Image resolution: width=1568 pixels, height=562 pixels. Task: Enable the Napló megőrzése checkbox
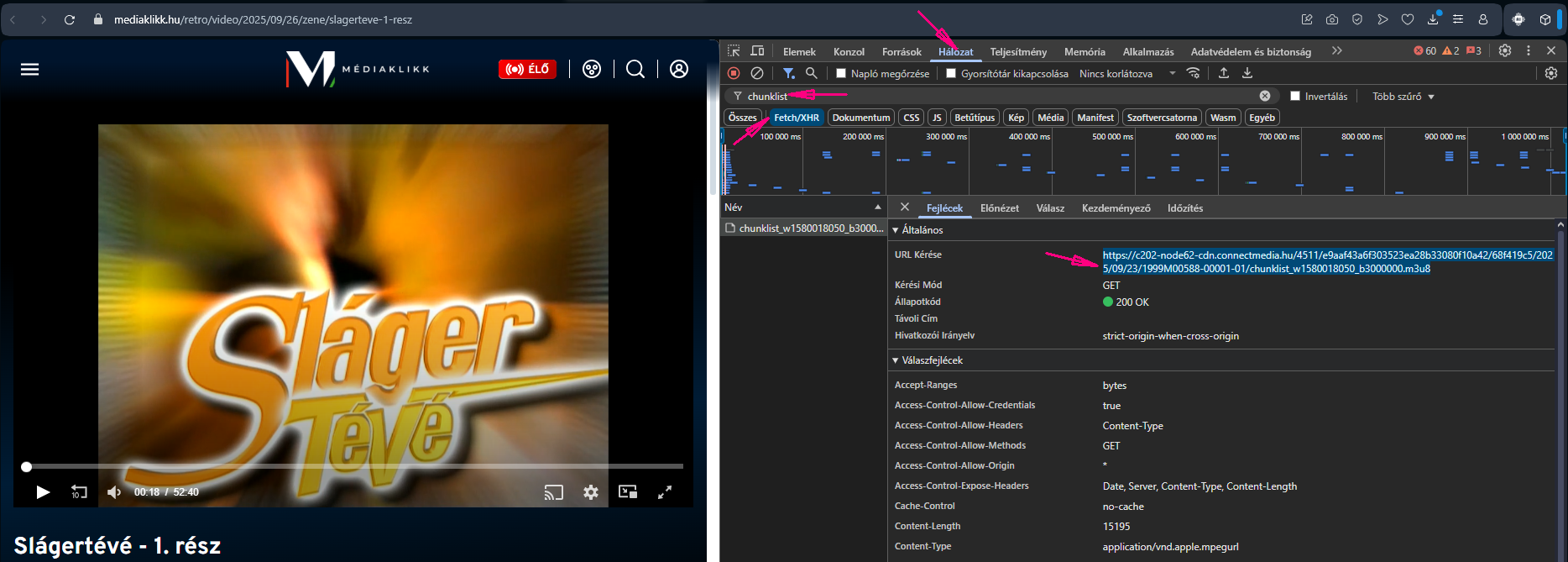click(x=841, y=74)
